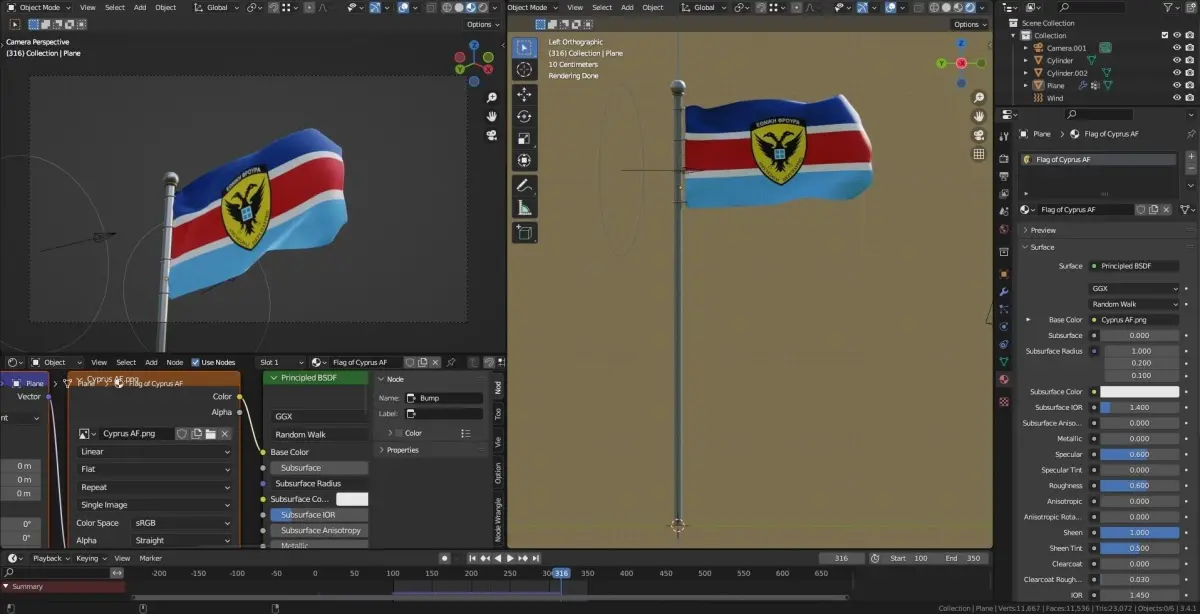The image size is (1200, 614).
Task: Hide Plane with its eye icon
Action: (x=1176, y=86)
